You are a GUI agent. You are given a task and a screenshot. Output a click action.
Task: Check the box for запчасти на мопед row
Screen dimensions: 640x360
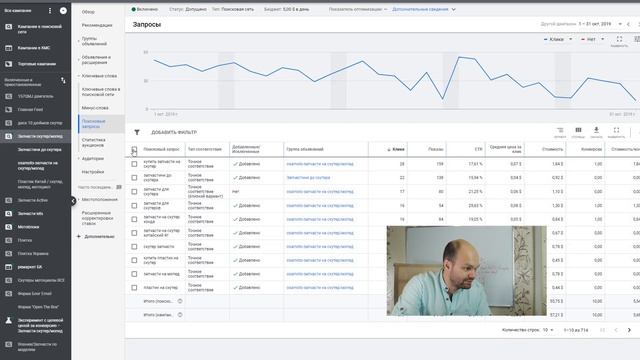coord(134,274)
